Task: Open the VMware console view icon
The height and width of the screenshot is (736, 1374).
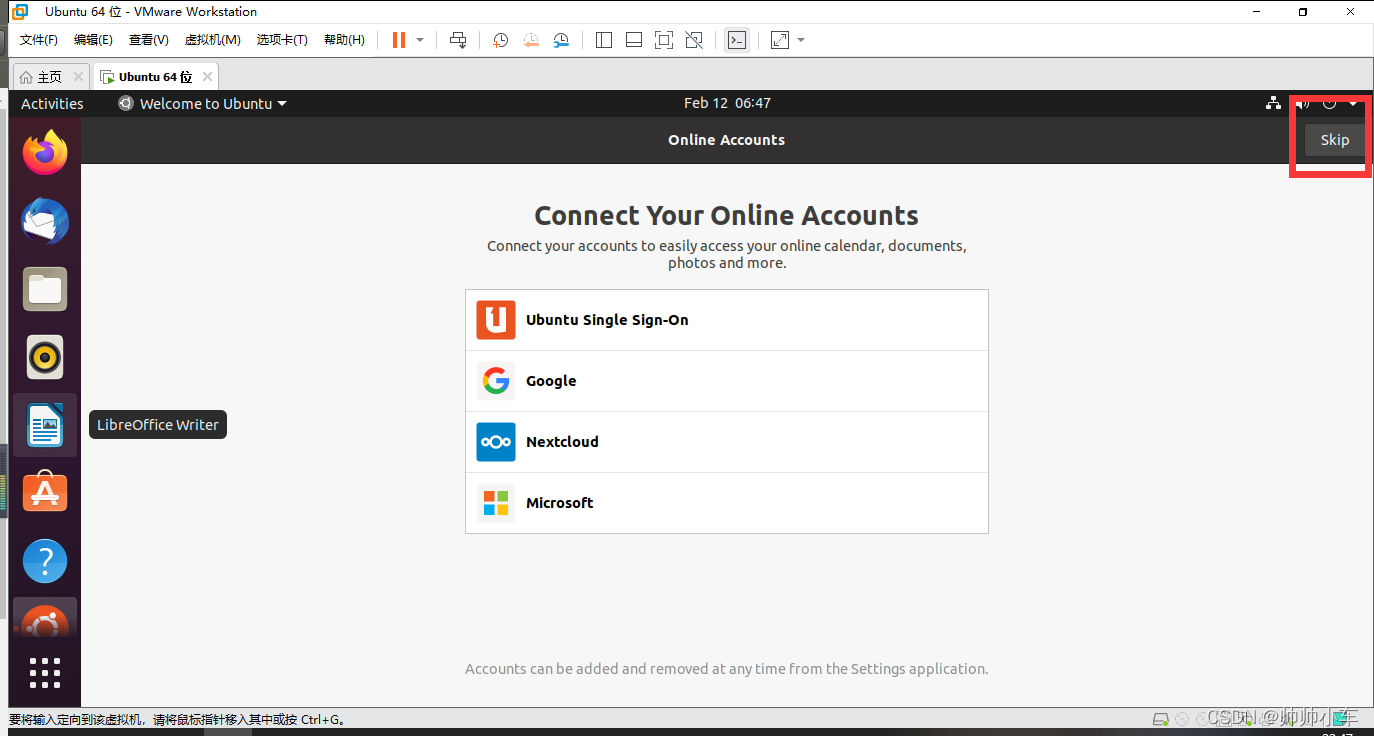Action: (737, 40)
